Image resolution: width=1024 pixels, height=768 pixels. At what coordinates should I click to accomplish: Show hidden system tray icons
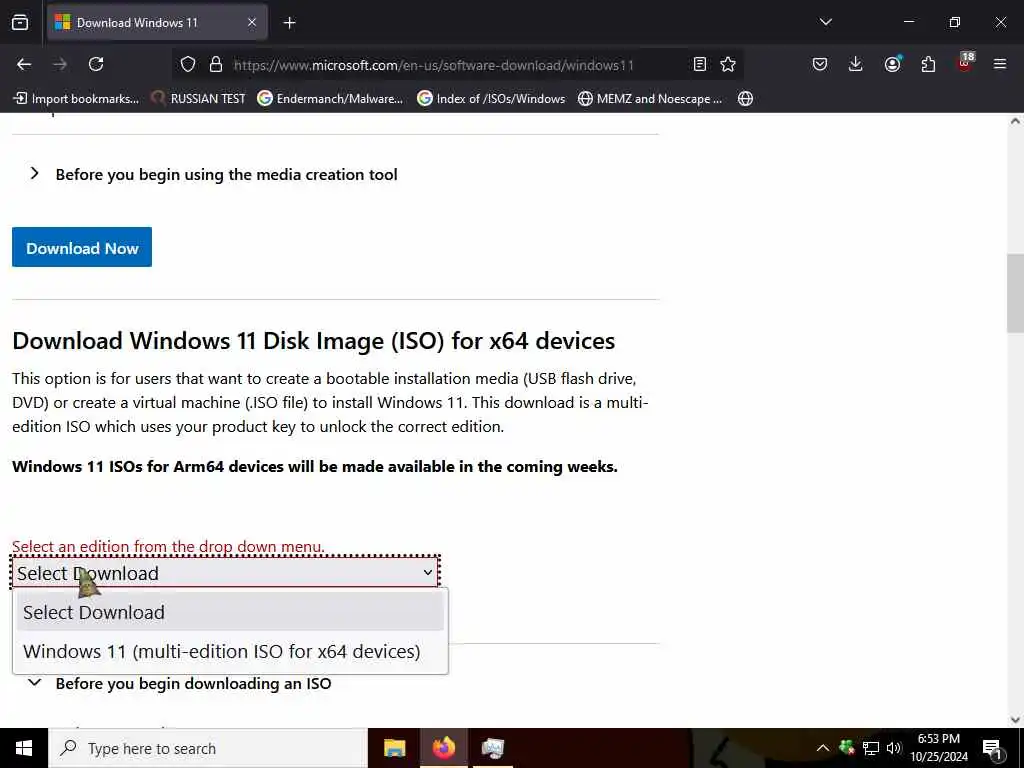[823, 748]
